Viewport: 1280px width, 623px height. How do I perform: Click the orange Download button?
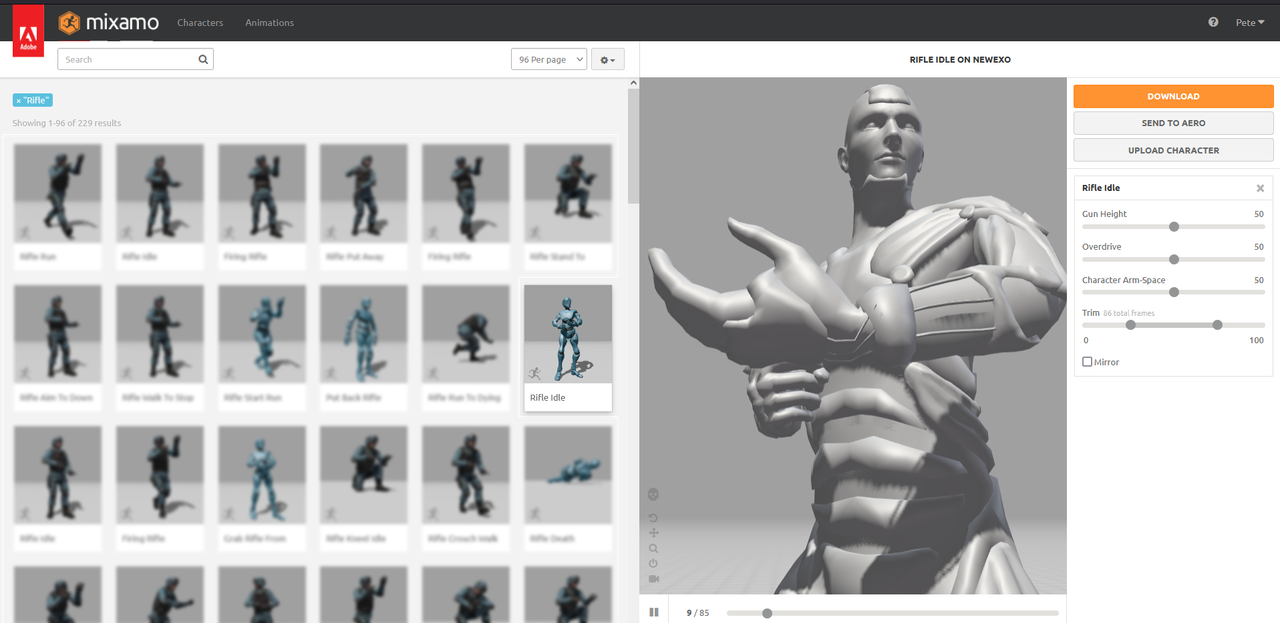click(x=1173, y=96)
